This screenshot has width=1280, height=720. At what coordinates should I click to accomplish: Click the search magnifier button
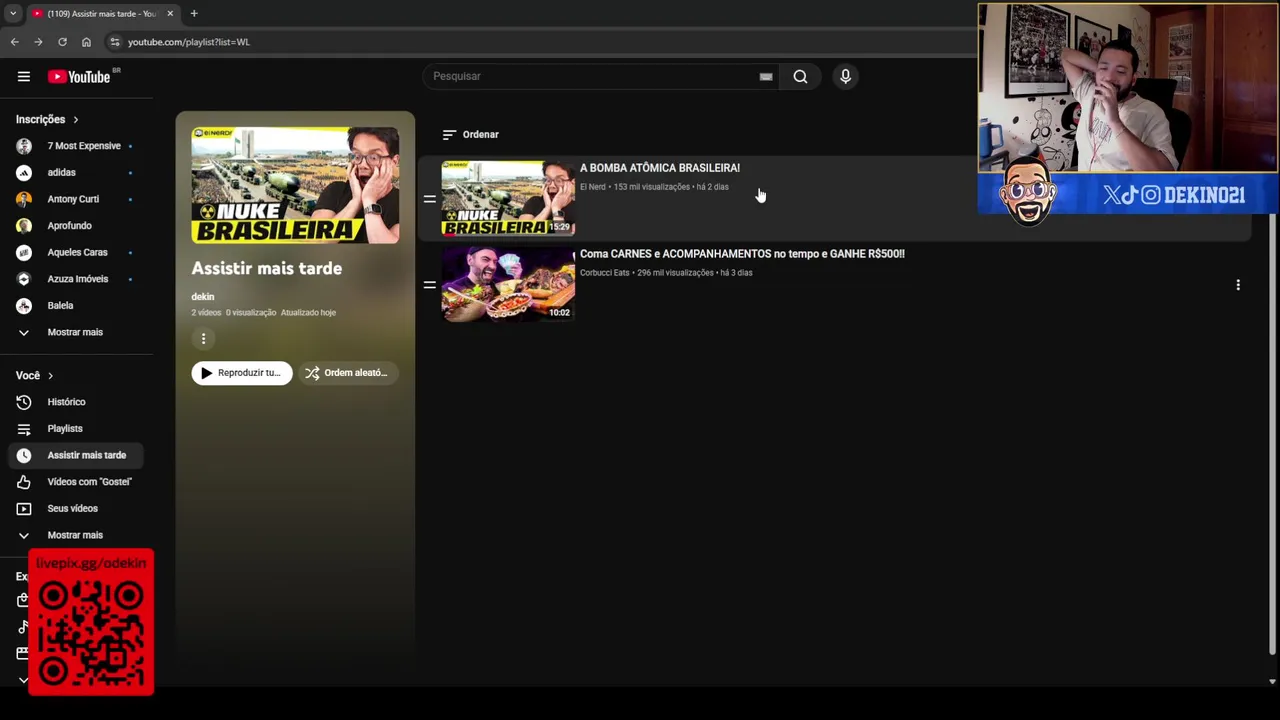point(800,76)
